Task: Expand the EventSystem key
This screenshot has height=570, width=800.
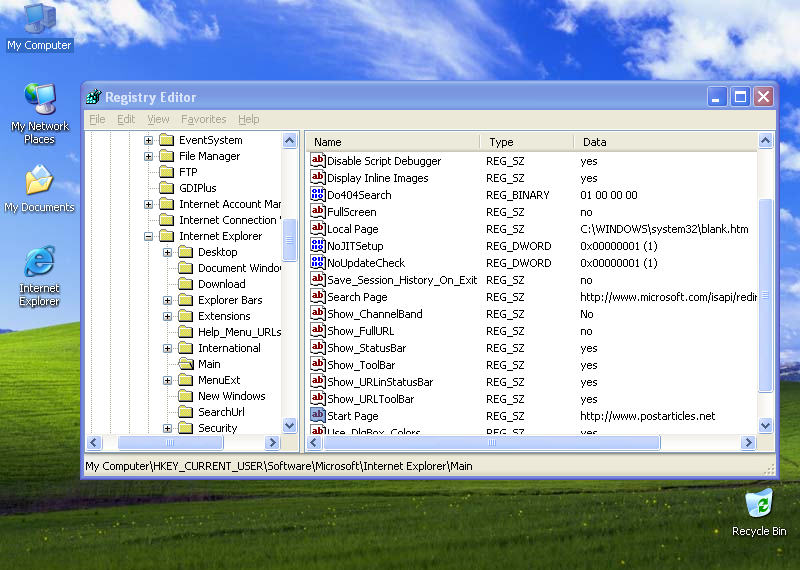Action: (x=148, y=140)
